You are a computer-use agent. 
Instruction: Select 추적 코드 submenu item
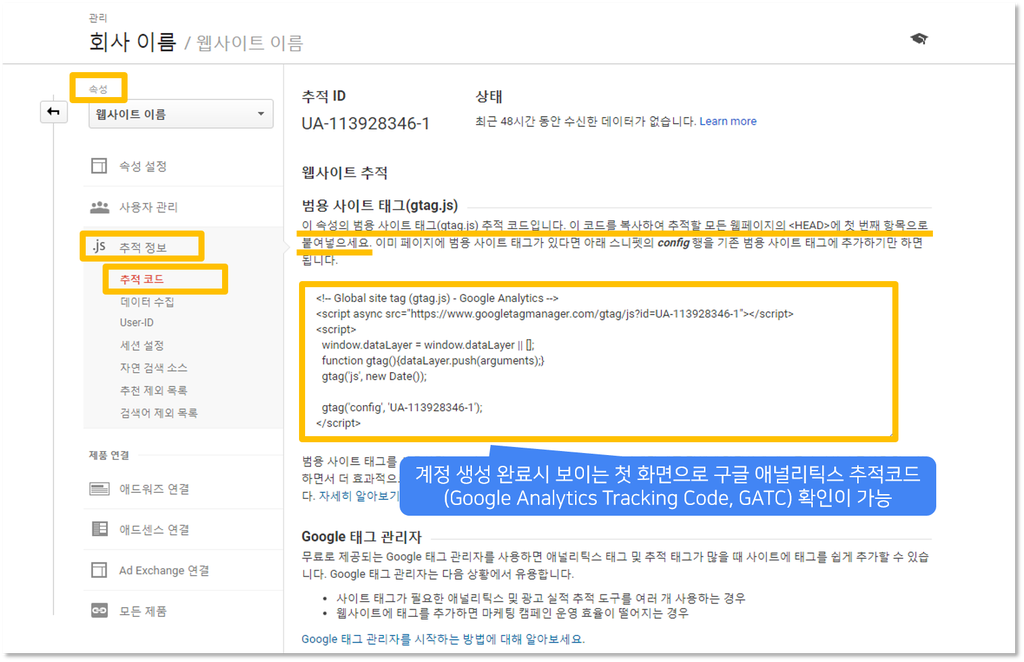[x=142, y=279]
